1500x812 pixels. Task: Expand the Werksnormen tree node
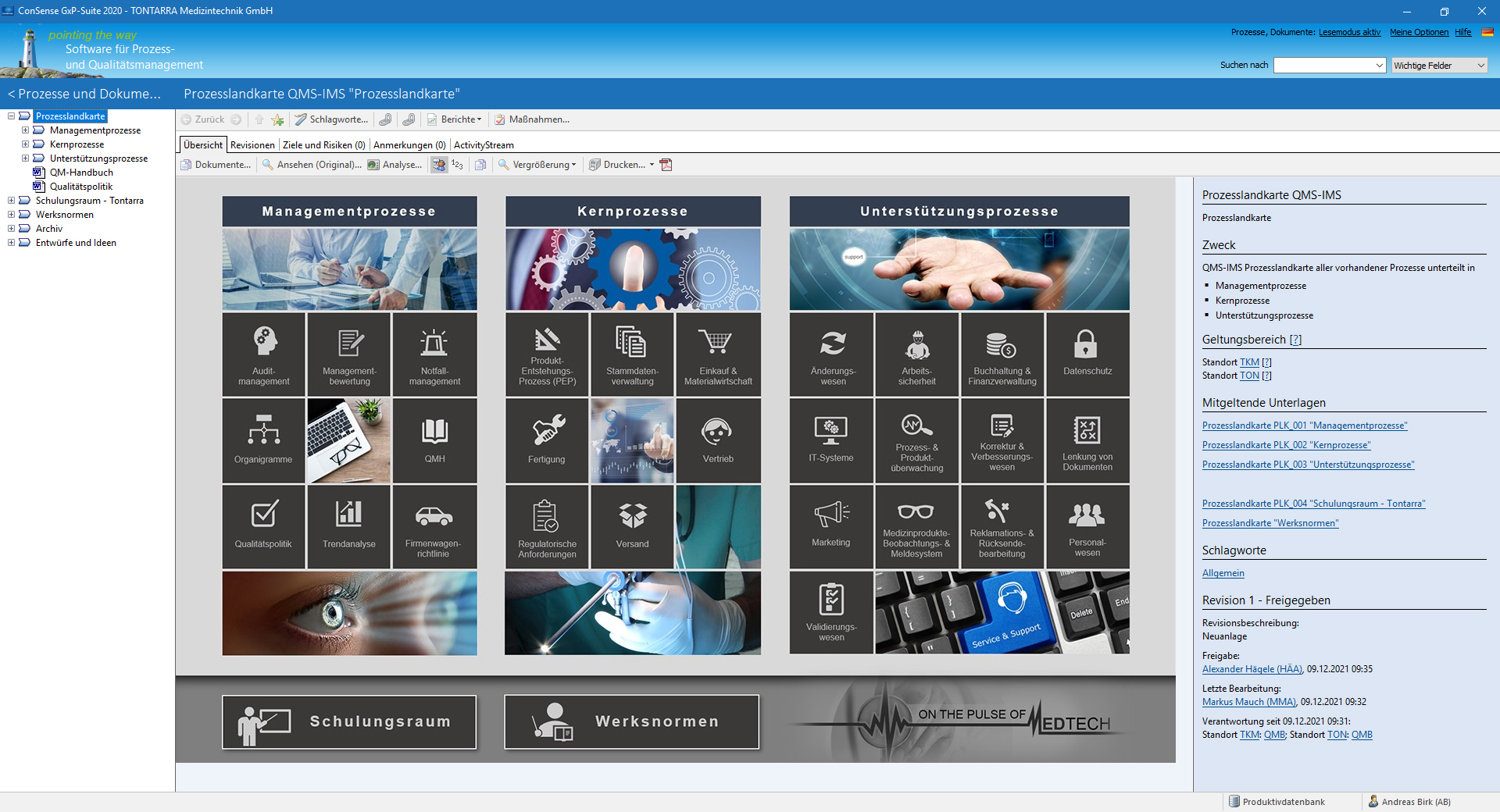pos(11,215)
